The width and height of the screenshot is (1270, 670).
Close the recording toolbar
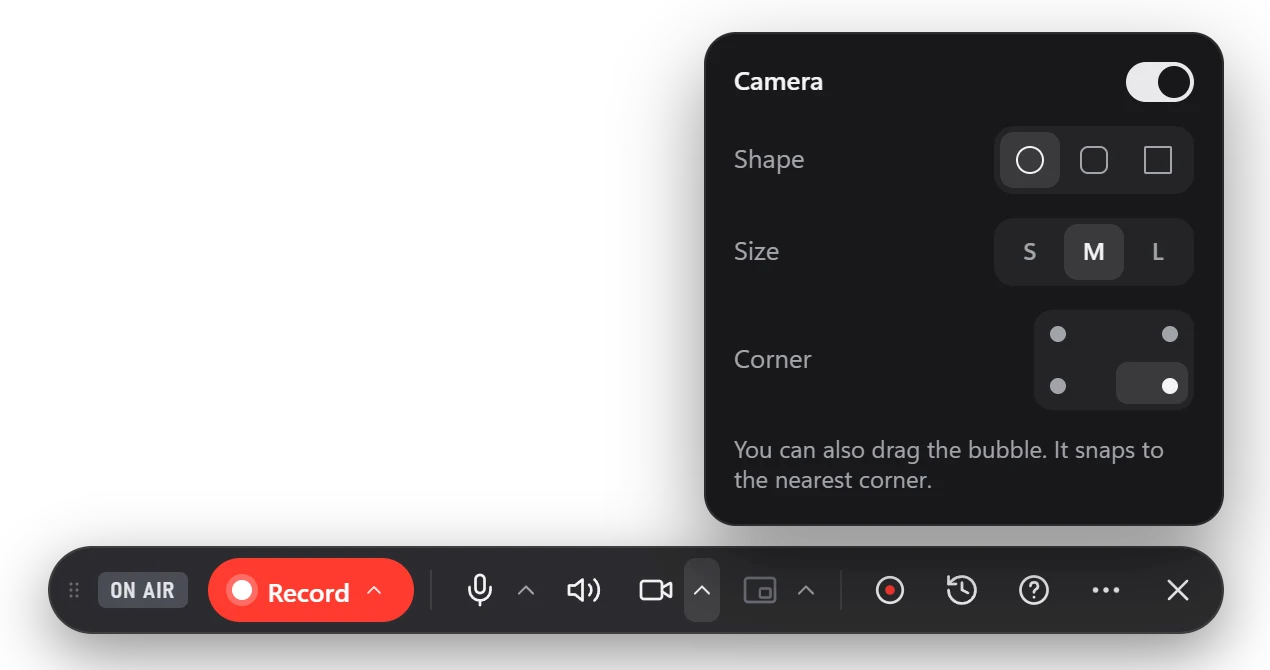coord(1178,591)
